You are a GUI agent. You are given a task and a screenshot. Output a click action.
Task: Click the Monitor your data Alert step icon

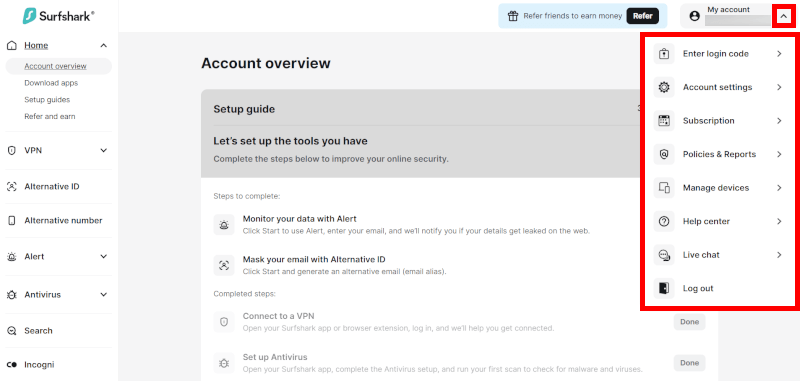(x=224, y=225)
